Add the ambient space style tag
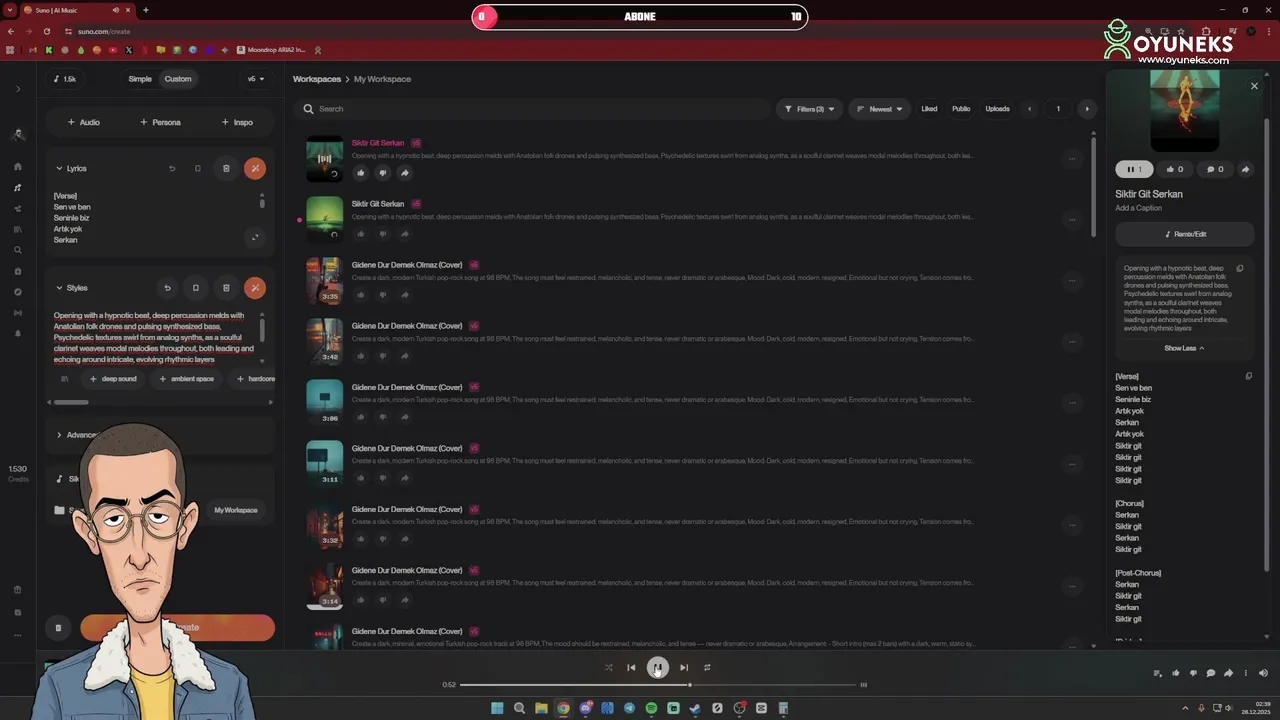The image size is (1280, 720). point(187,379)
